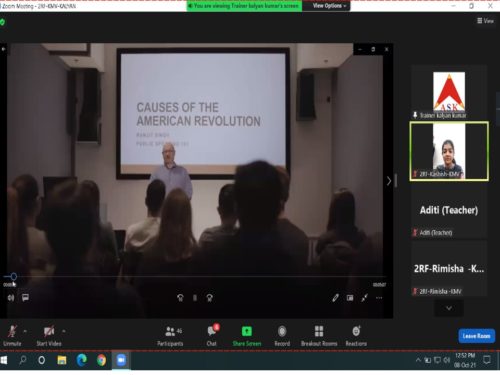Click the video progress bar handle
The width and height of the screenshot is (500, 375).
[x=13, y=276]
